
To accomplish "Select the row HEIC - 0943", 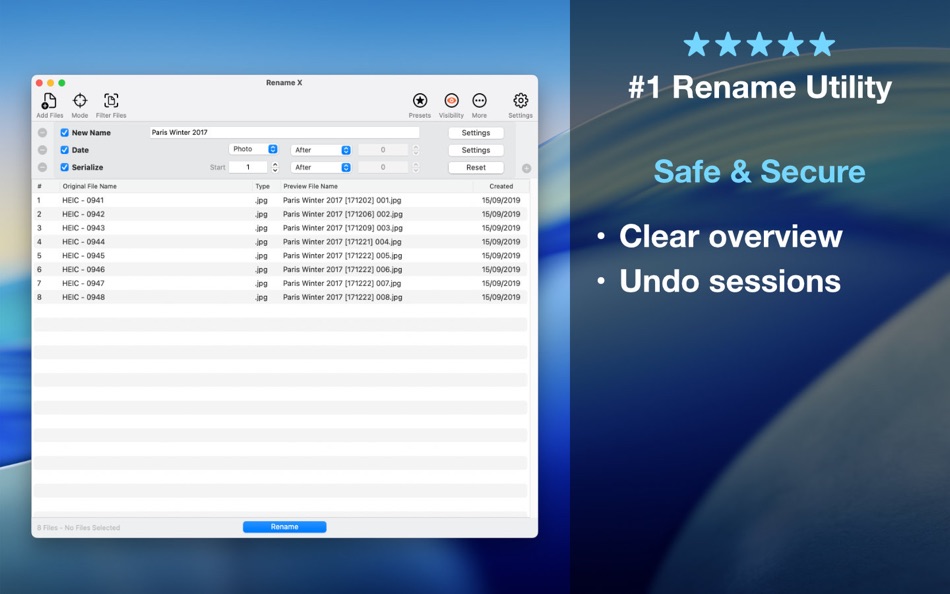I will coord(280,228).
